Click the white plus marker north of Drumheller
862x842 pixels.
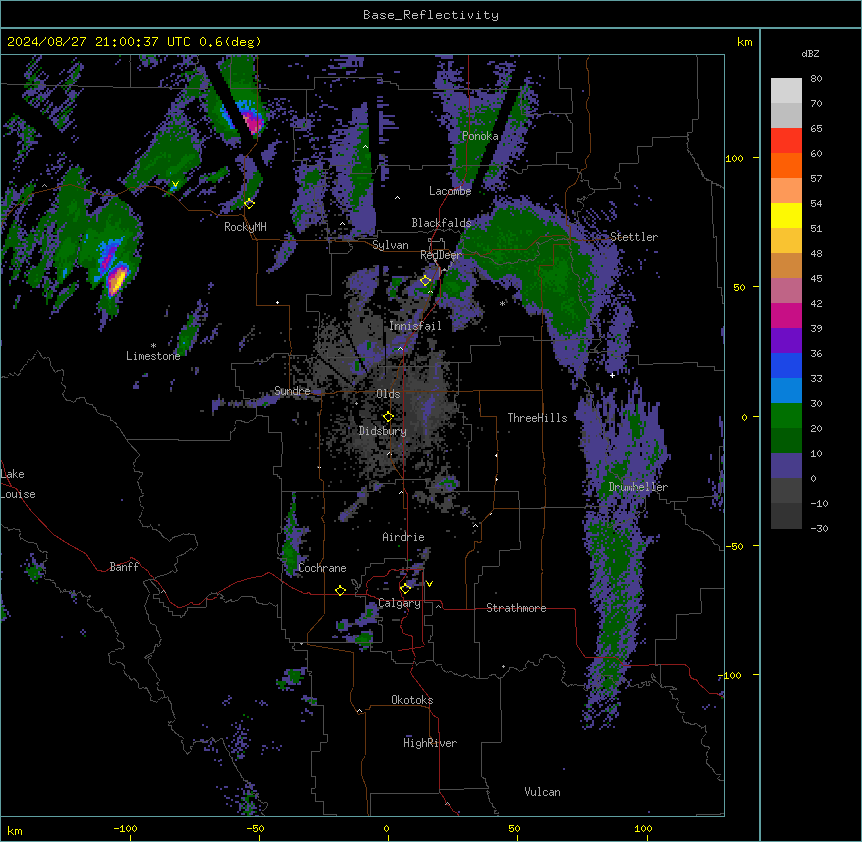tap(612, 375)
